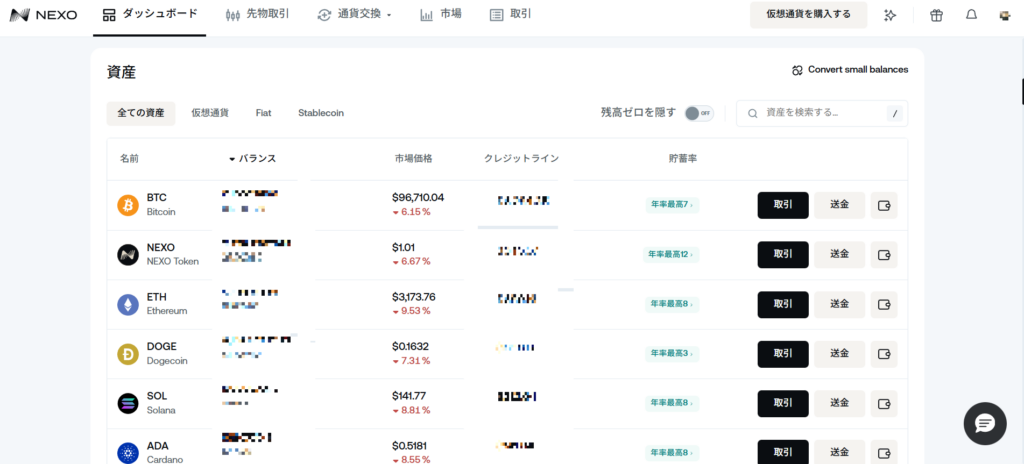The height and width of the screenshot is (464, 1024).
Task: Open the gift rewards icon
Action: 936,15
